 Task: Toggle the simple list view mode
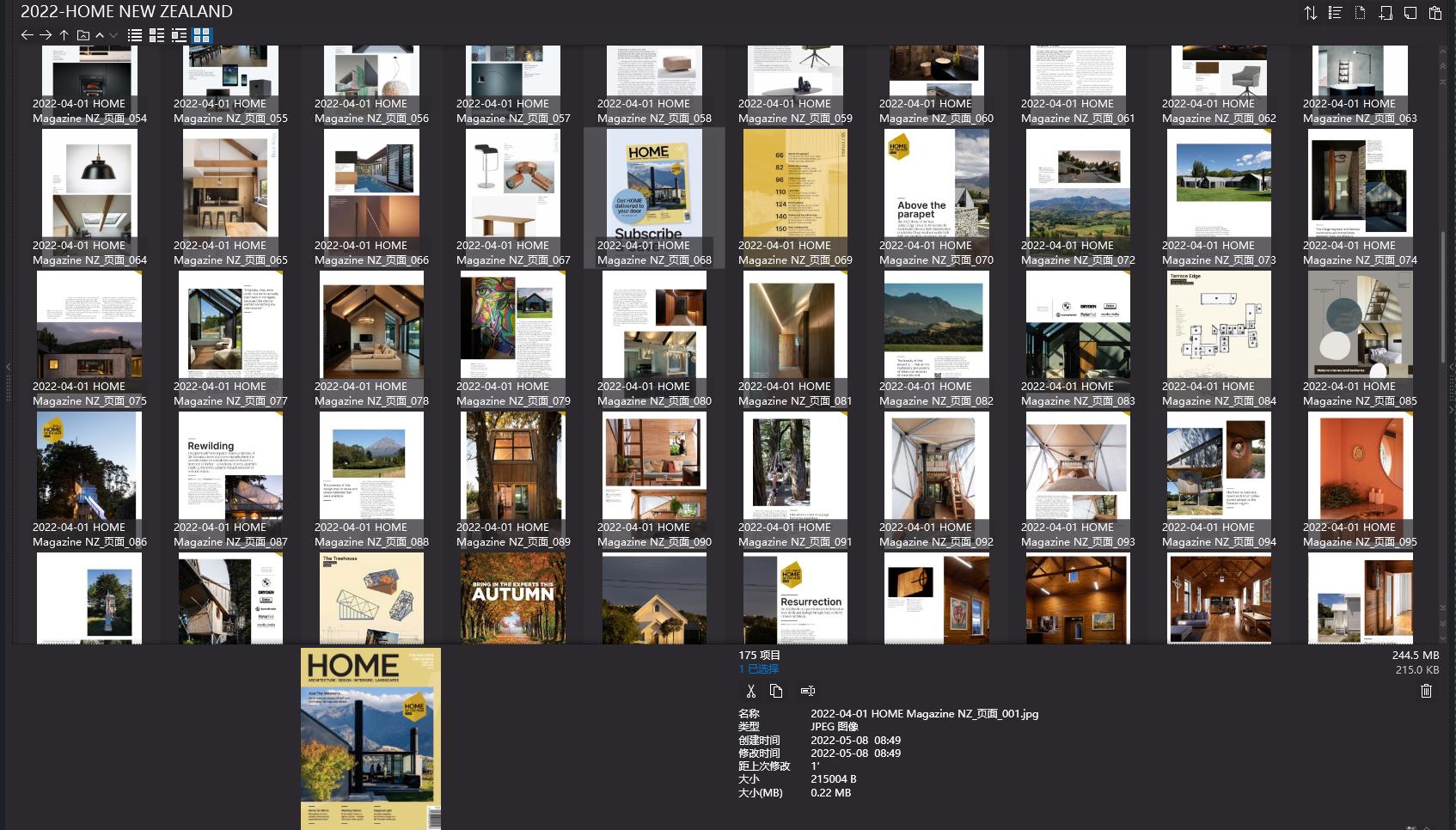135,35
